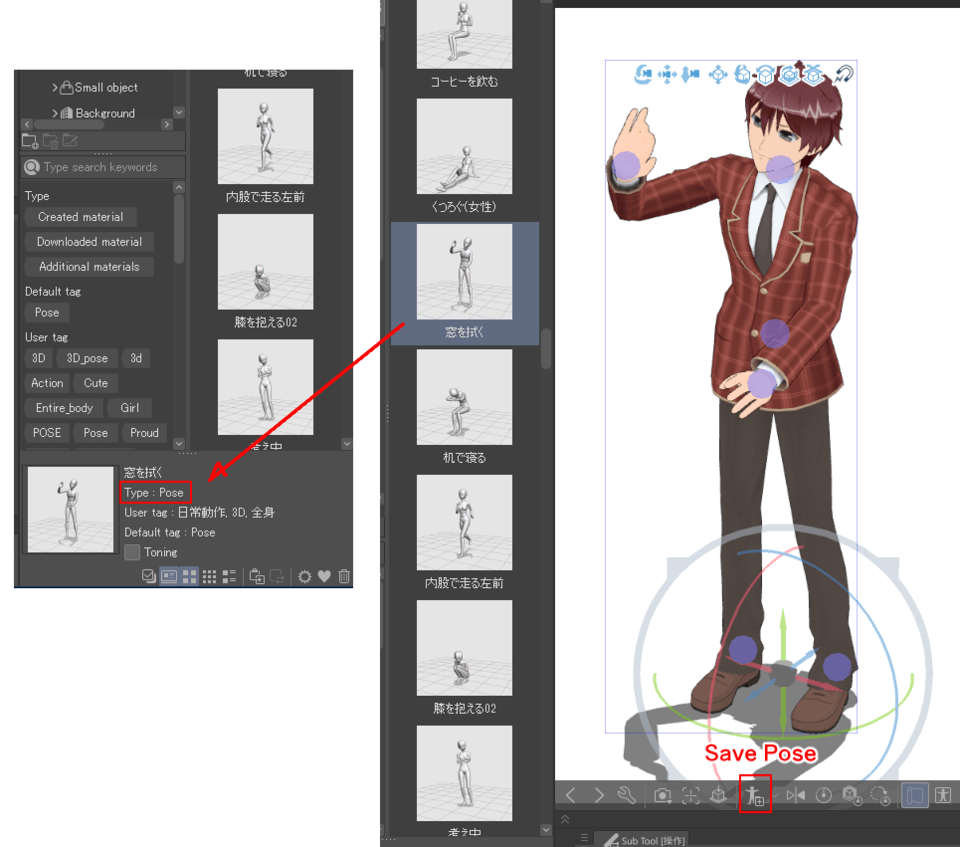This screenshot has width=960, height=847.
Task: Toggle multi-select checkbox icon in Material panel
Action: click(x=149, y=576)
